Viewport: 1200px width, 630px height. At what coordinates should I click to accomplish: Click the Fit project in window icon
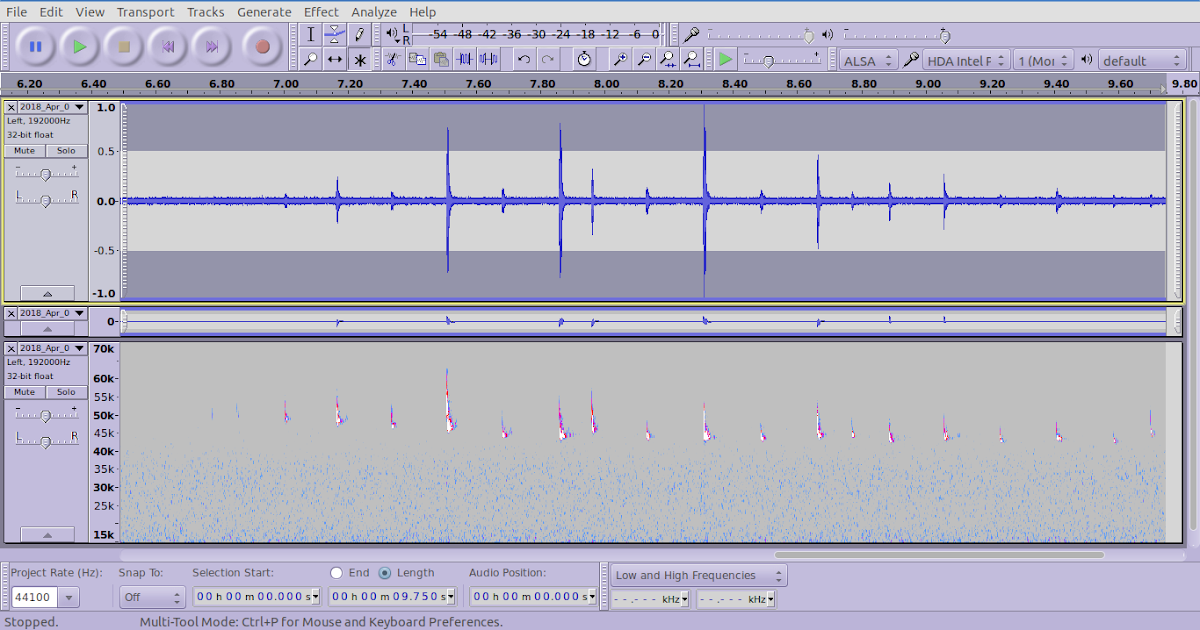(x=690, y=59)
